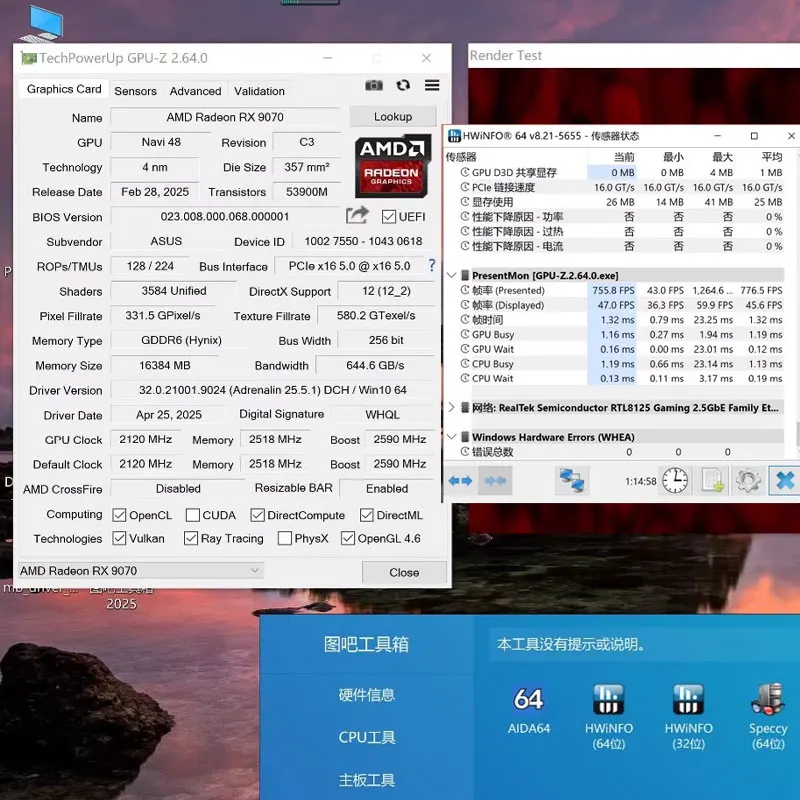Click the PCIe bus interface question mark
The height and width of the screenshot is (800, 800).
[432, 266]
